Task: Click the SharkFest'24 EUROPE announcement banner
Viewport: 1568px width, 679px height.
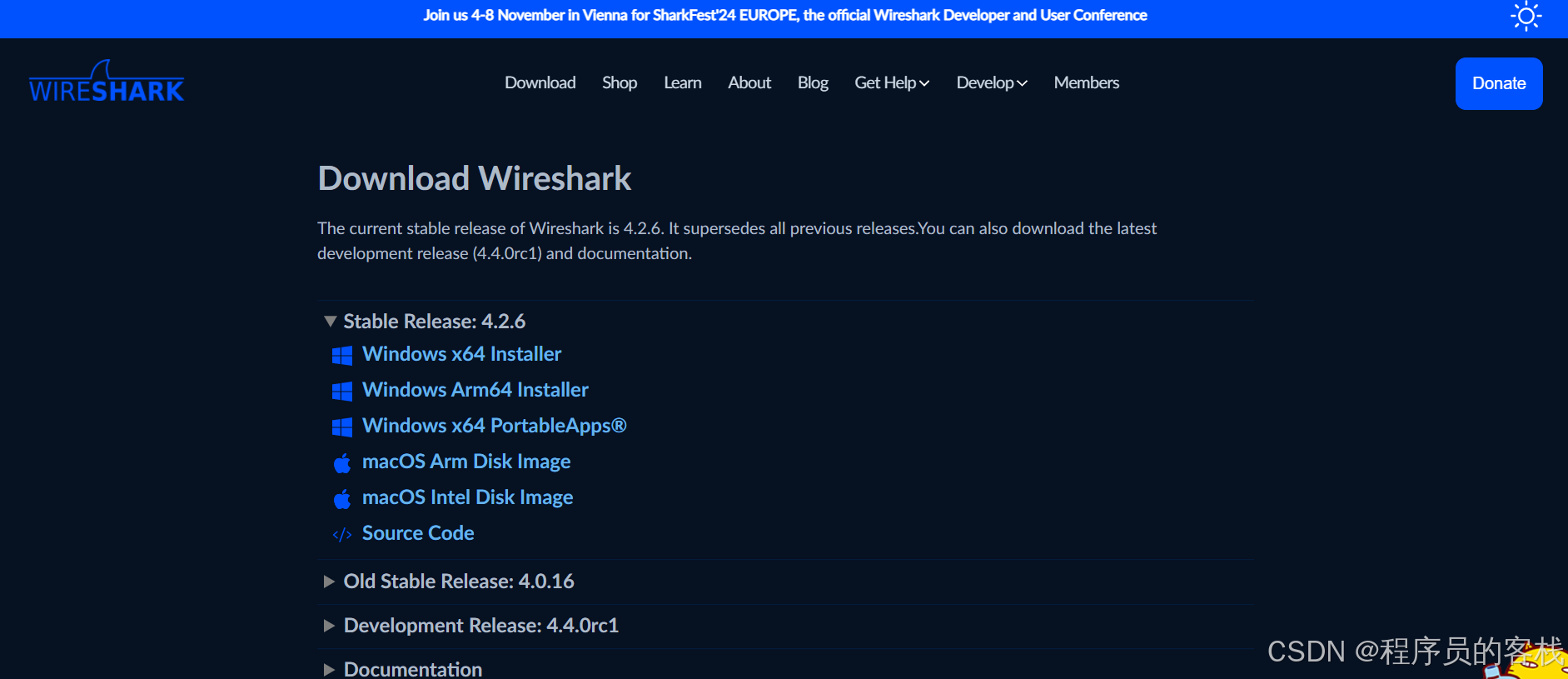Action: [784, 15]
